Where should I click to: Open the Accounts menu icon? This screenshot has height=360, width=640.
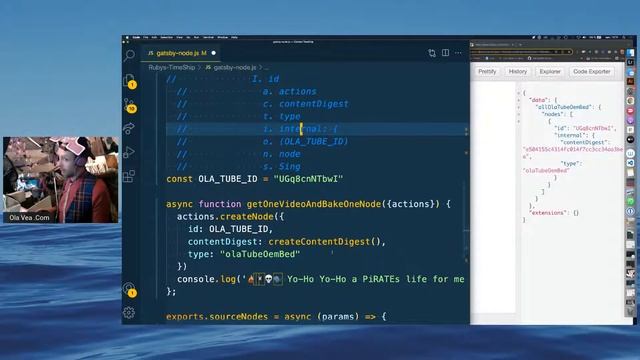click(129, 289)
